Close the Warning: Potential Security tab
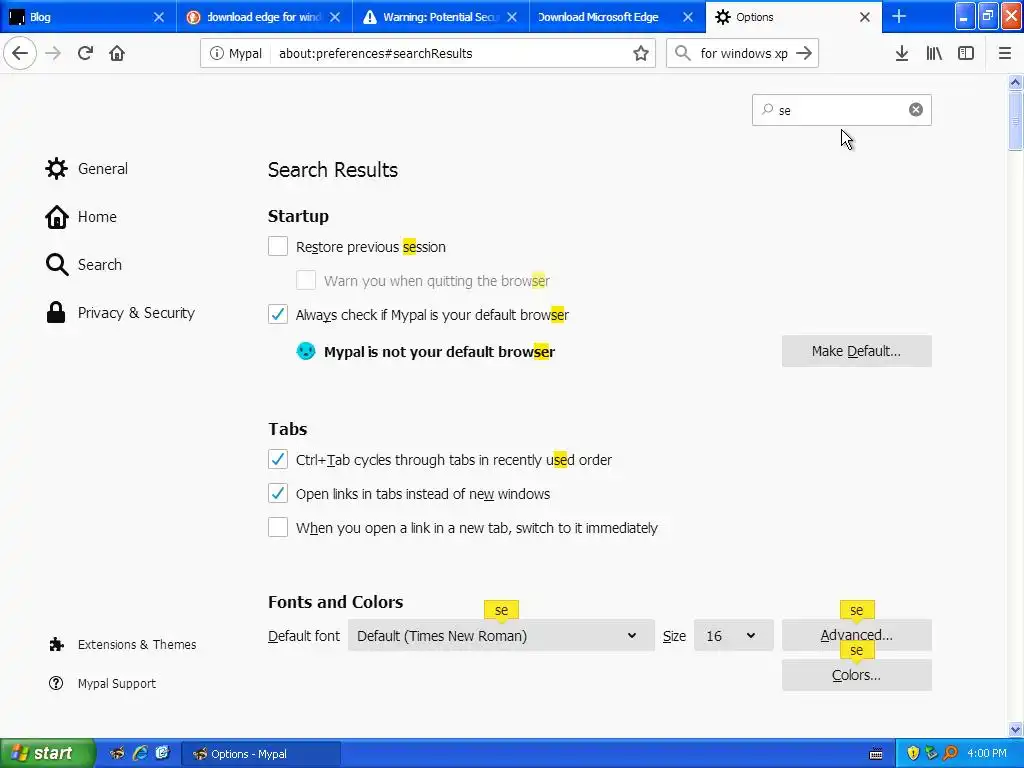 point(512,17)
